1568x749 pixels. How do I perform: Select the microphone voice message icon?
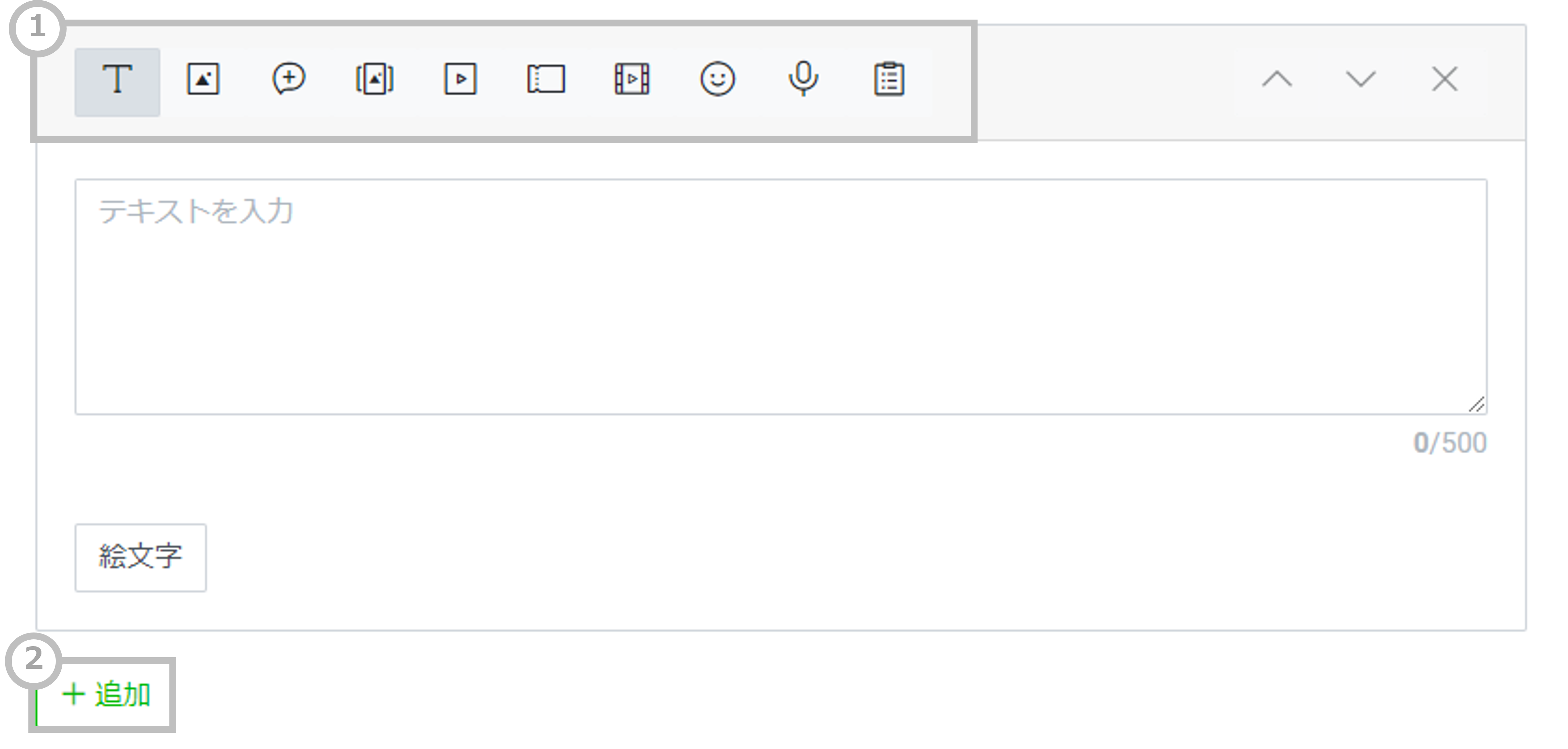click(x=804, y=79)
